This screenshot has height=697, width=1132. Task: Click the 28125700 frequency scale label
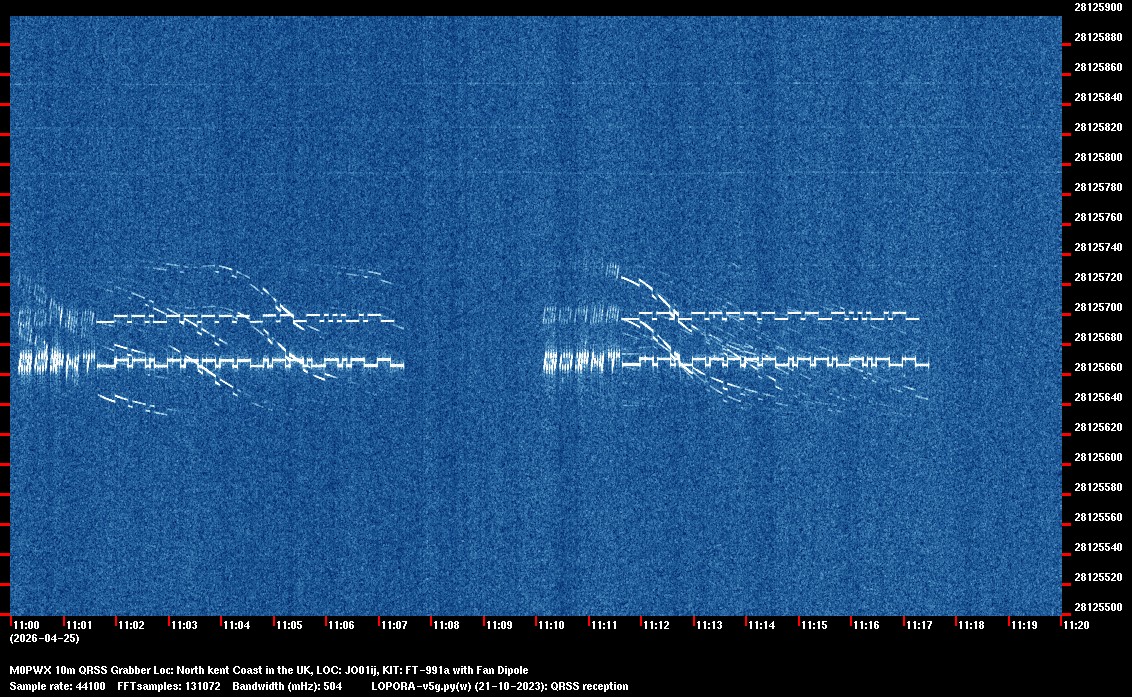(1097, 307)
